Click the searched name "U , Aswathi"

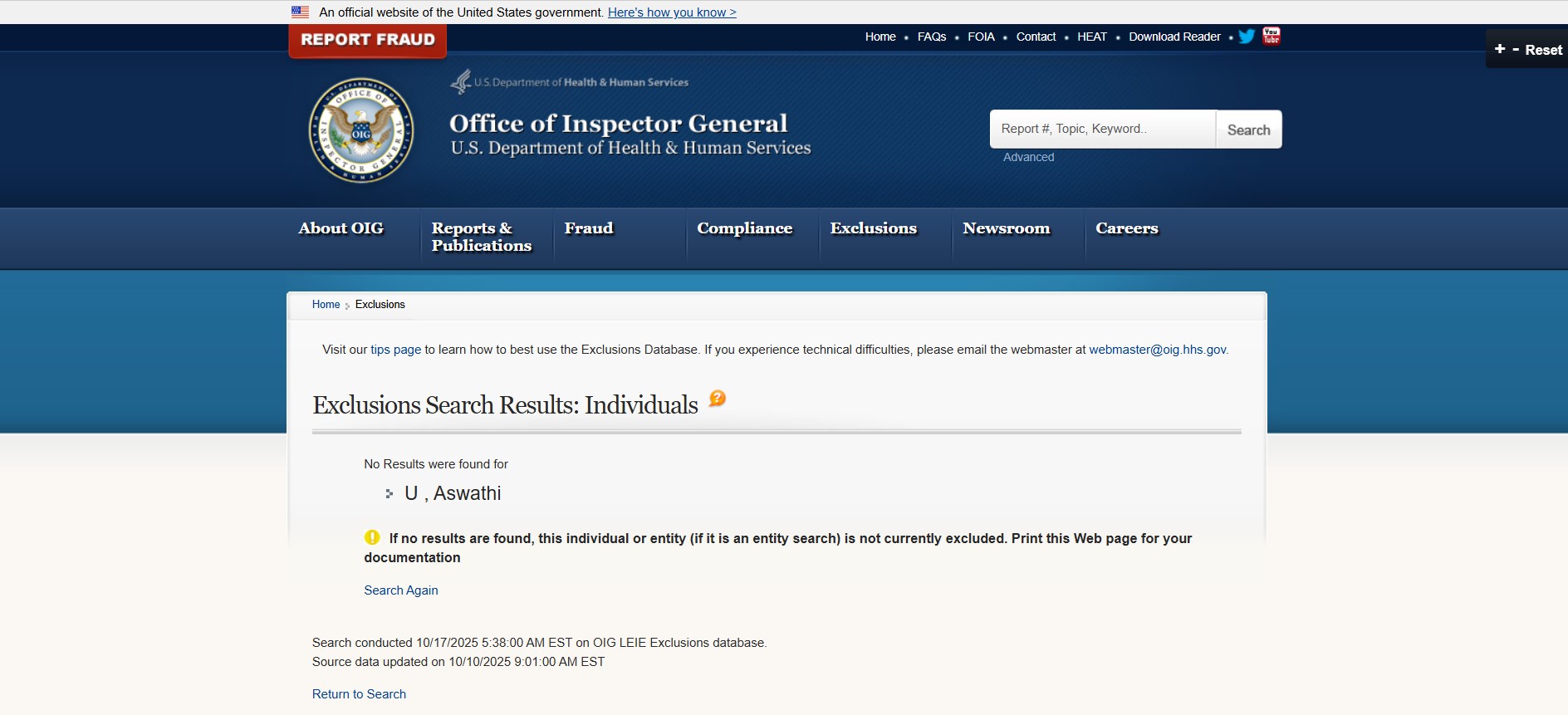click(x=453, y=493)
